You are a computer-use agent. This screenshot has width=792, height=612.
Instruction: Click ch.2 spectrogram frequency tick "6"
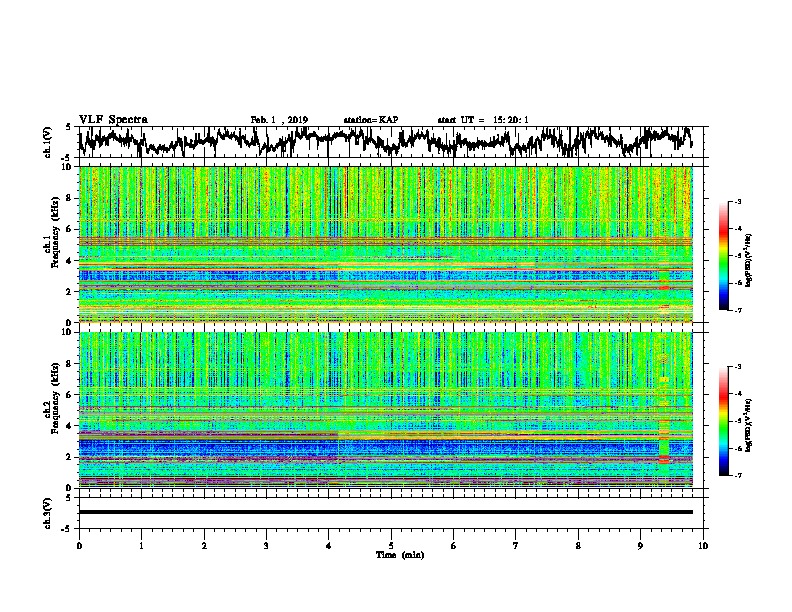pos(70,395)
